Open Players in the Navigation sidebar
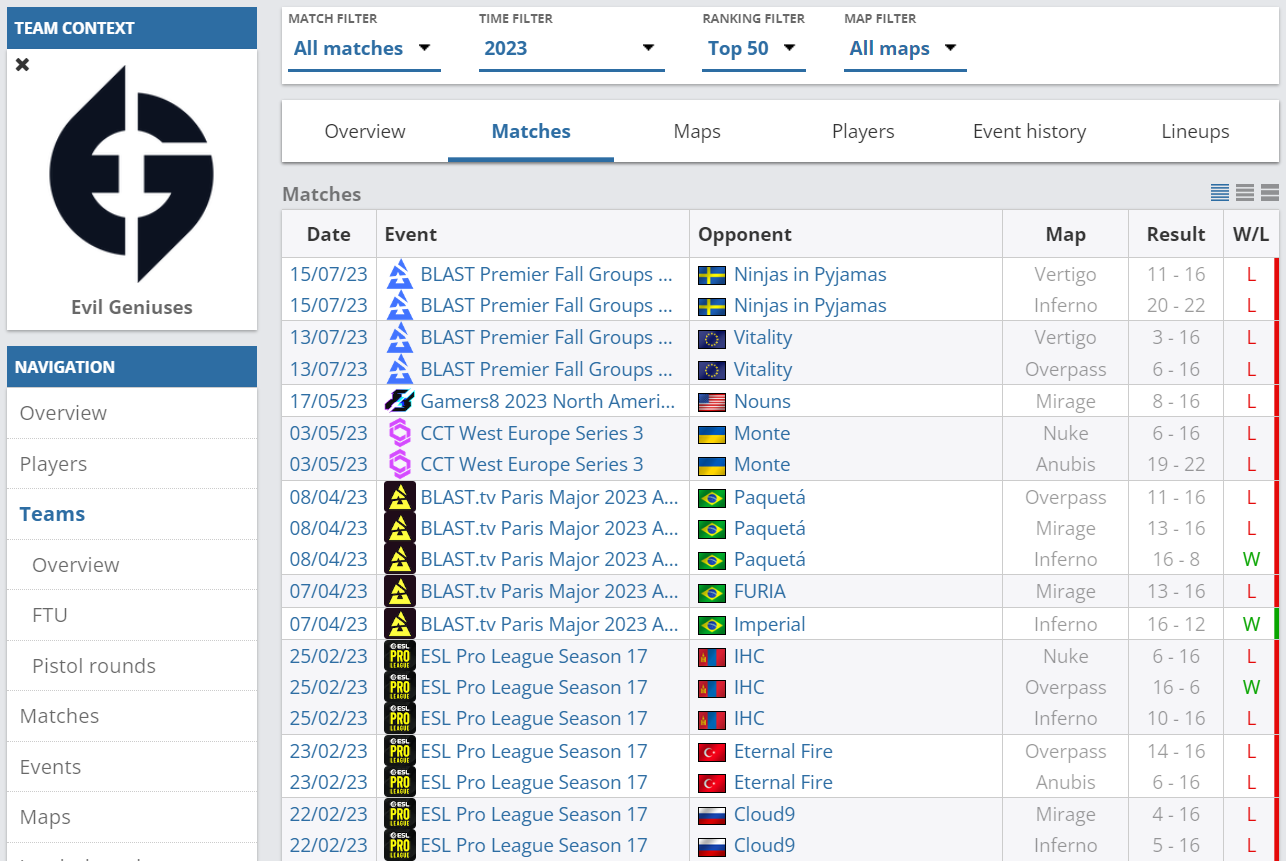This screenshot has height=861, width=1286. point(132,464)
